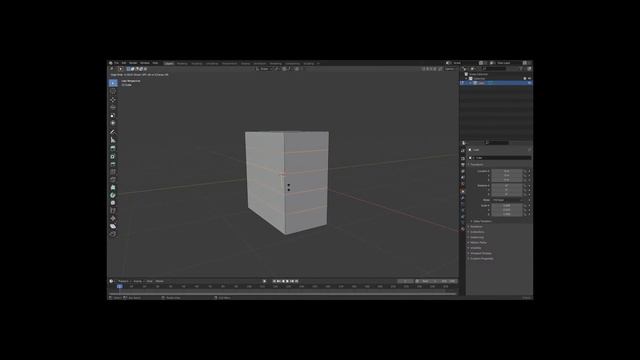Viewport: 640px width, 360px height.
Task: Collapse the Transform panel
Action: (x=476, y=164)
